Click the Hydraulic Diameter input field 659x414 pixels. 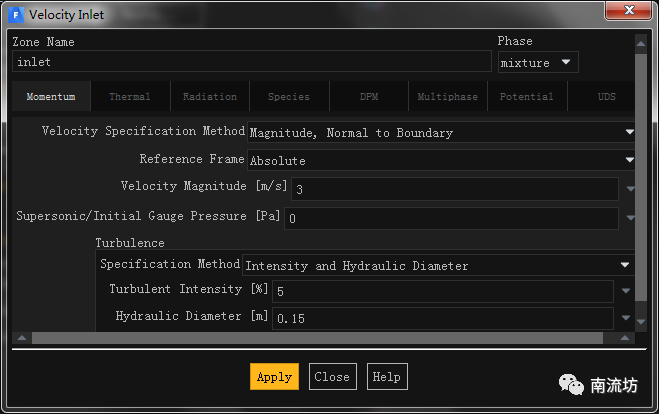[442, 318]
